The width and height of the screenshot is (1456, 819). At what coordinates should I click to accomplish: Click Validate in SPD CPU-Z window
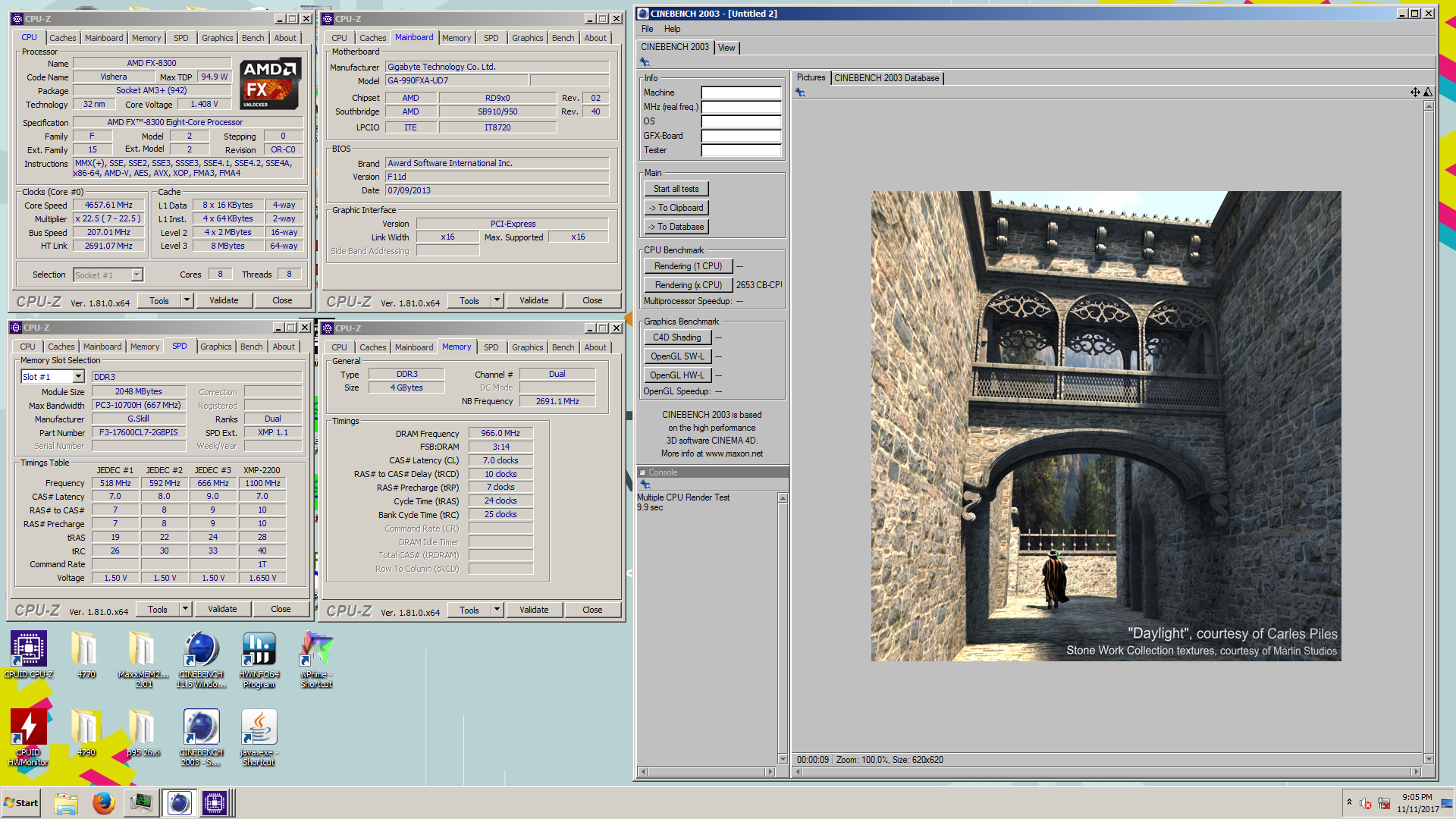[x=222, y=610]
